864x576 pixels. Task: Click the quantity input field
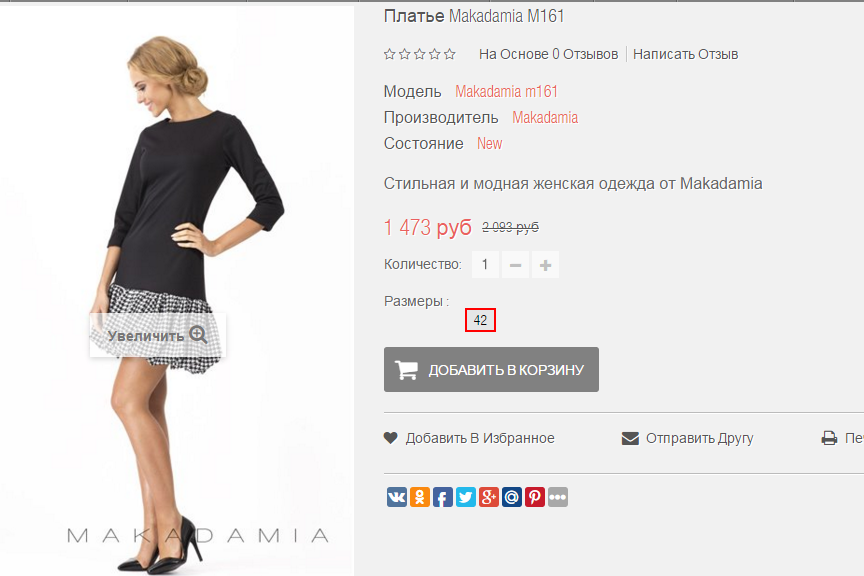(x=485, y=265)
